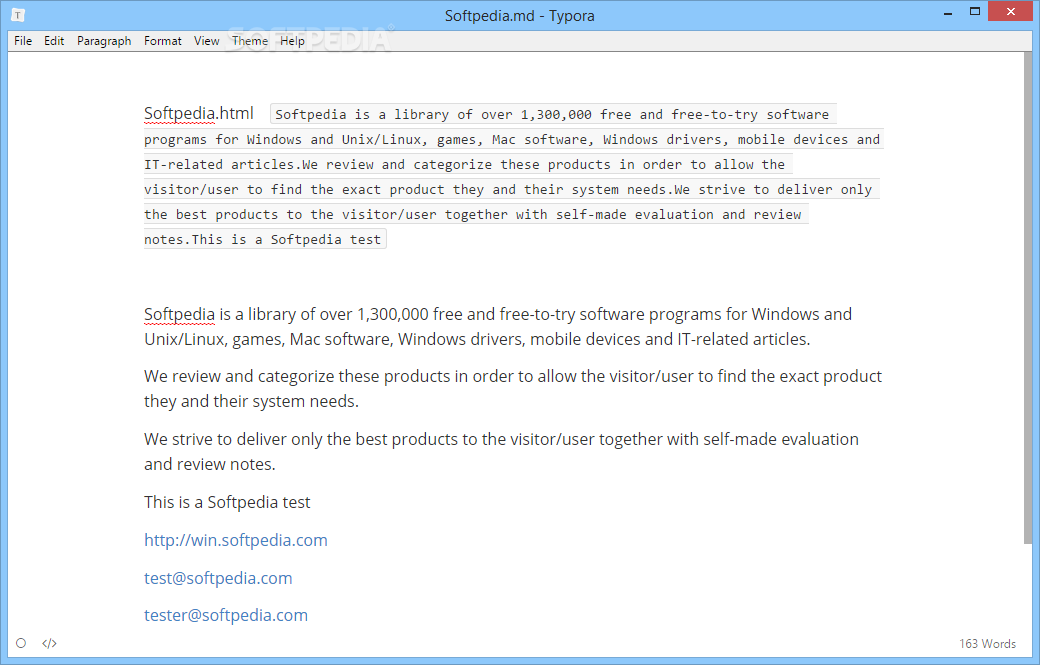Open the Edit menu
Viewport: 1040px width, 665px height.
54,41
